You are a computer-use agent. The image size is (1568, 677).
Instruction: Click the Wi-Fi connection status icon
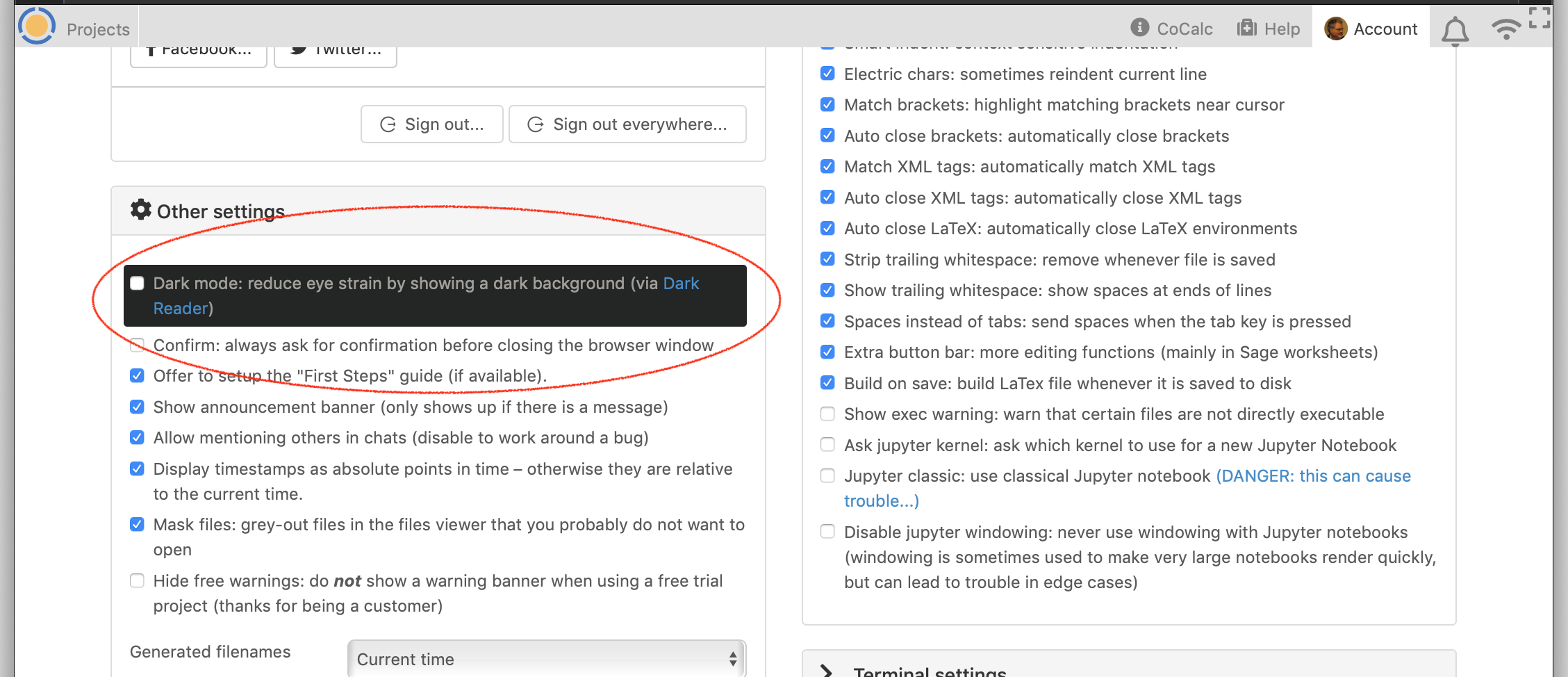point(1505,29)
